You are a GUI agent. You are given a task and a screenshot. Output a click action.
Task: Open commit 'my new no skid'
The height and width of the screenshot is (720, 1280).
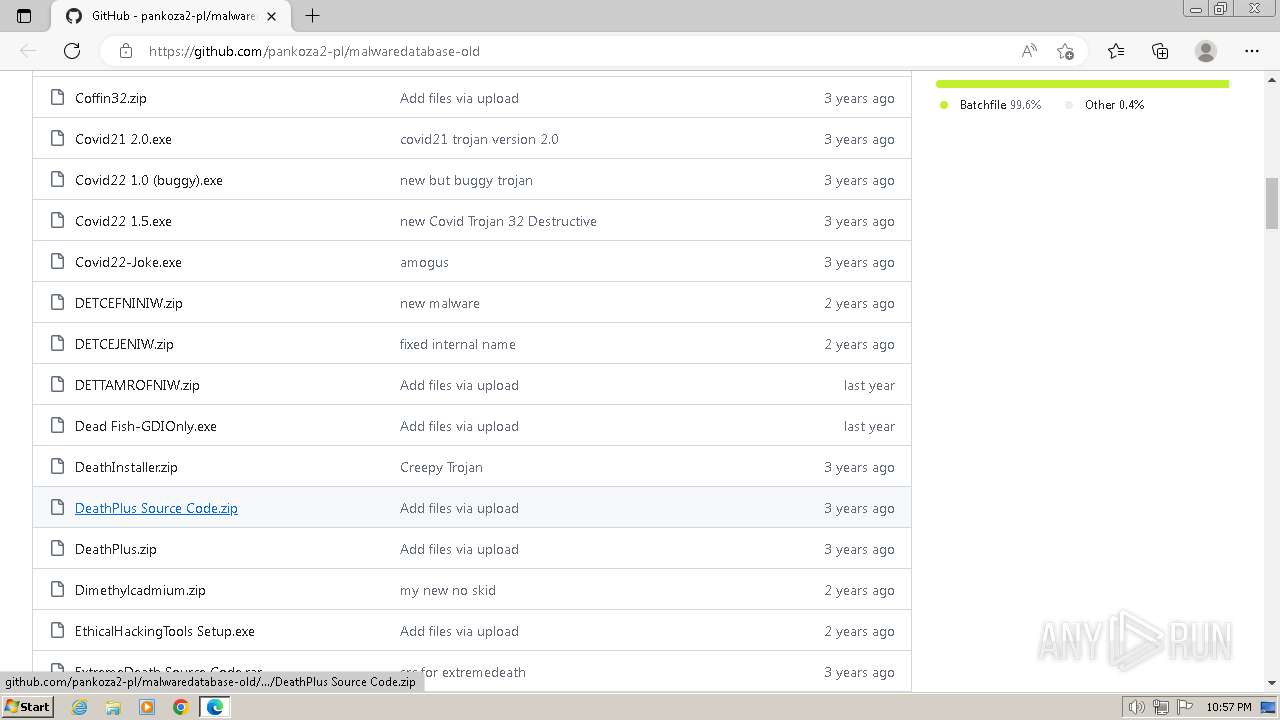[x=448, y=590]
